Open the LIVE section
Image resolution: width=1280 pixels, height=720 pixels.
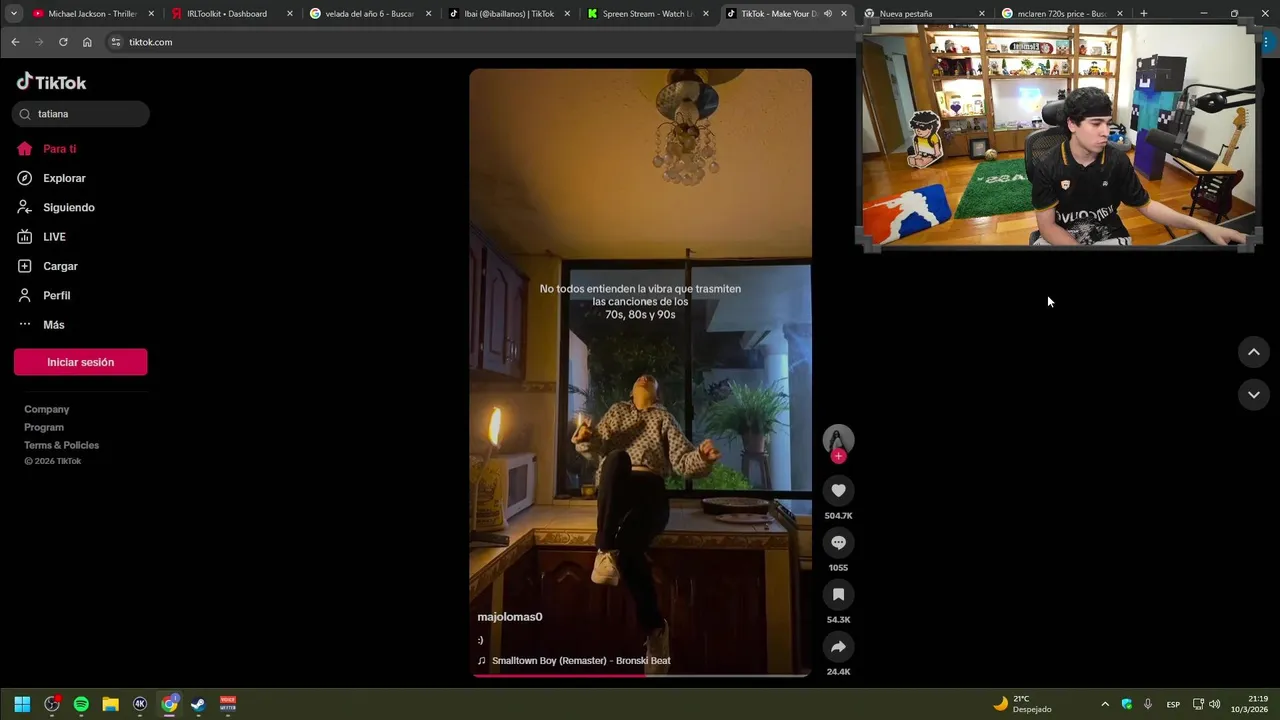pyautogui.click(x=41, y=237)
